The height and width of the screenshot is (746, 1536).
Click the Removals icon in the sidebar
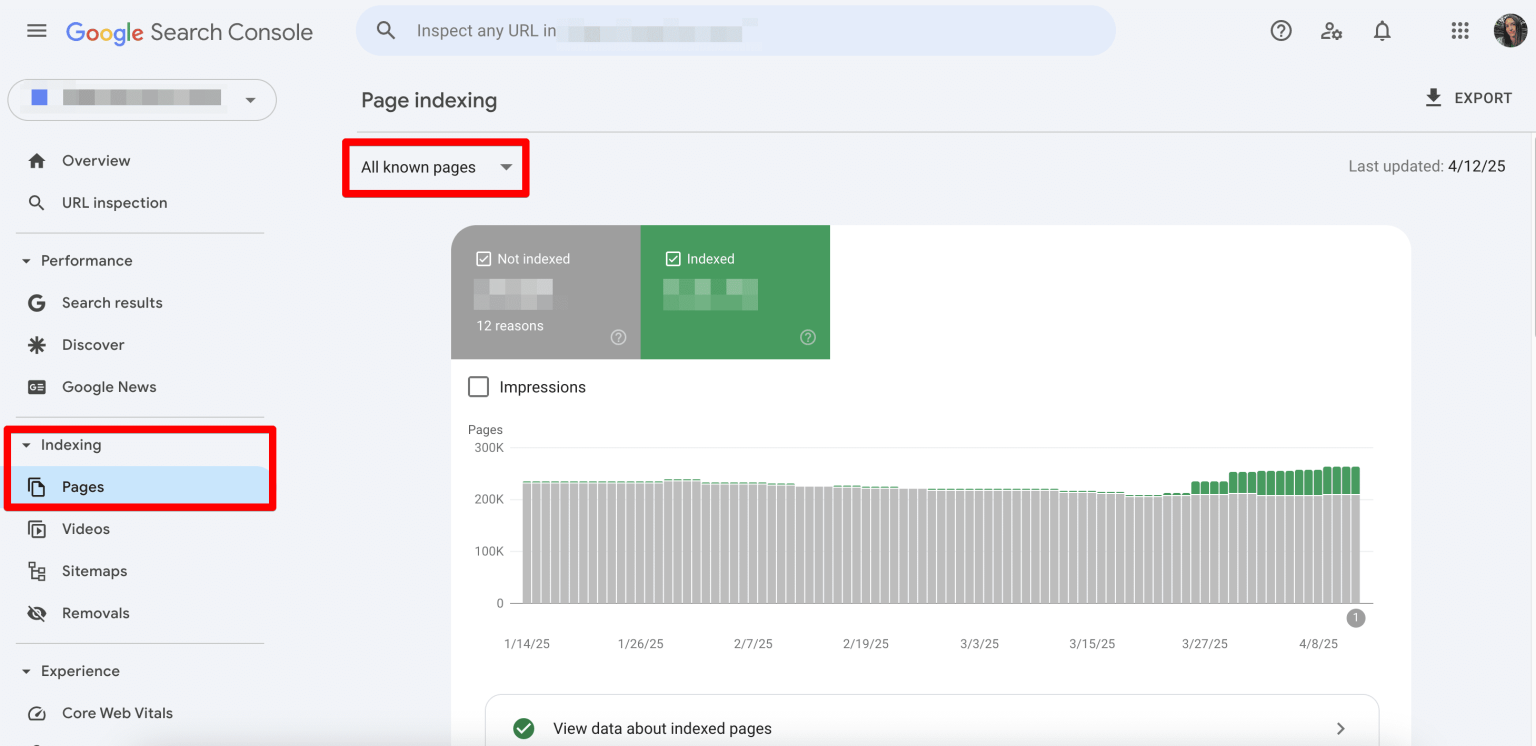[x=37, y=613]
